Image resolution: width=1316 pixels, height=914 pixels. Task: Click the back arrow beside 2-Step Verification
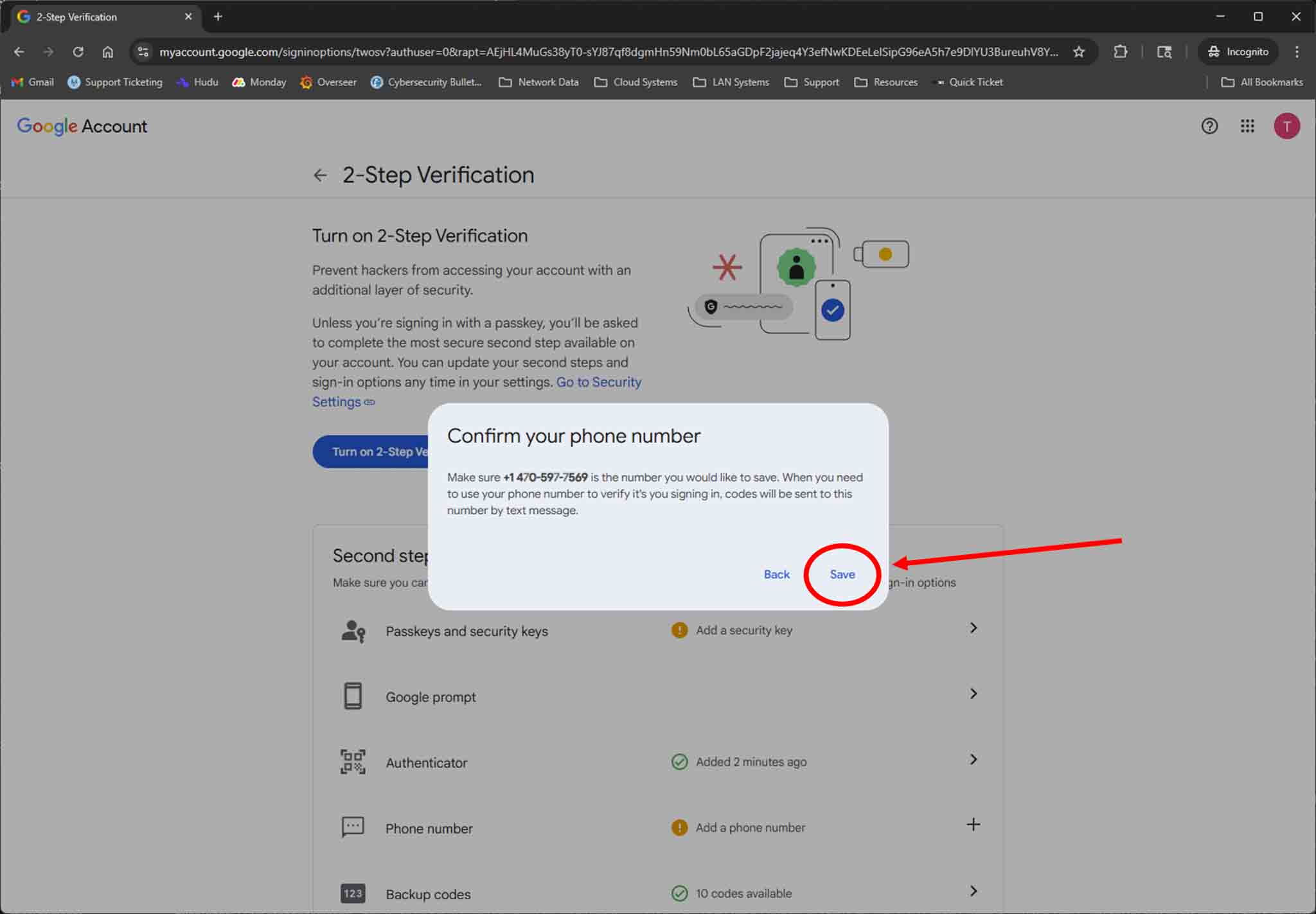[x=320, y=175]
